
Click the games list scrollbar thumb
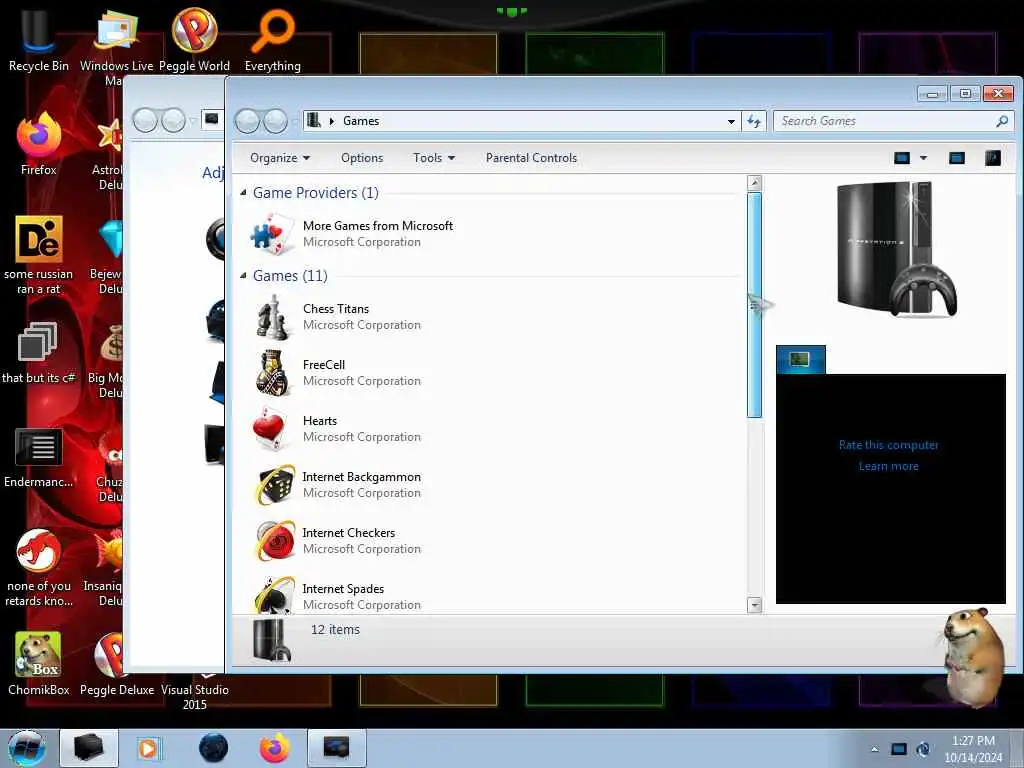pos(754,305)
